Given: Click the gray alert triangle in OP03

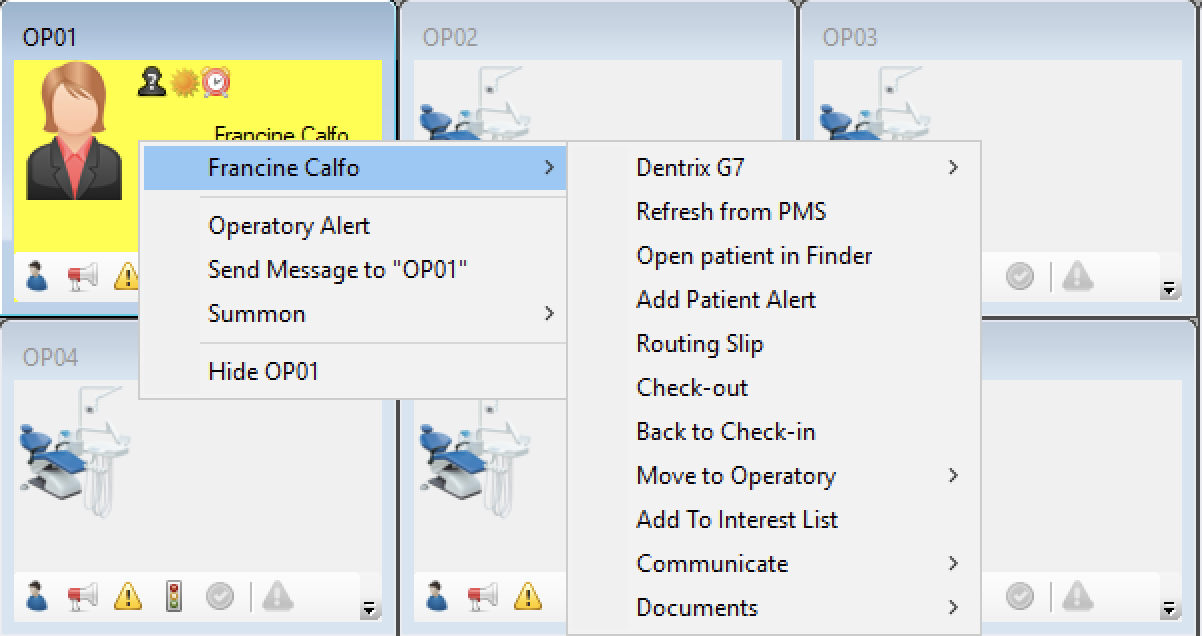Looking at the screenshot, I should pos(1078,276).
